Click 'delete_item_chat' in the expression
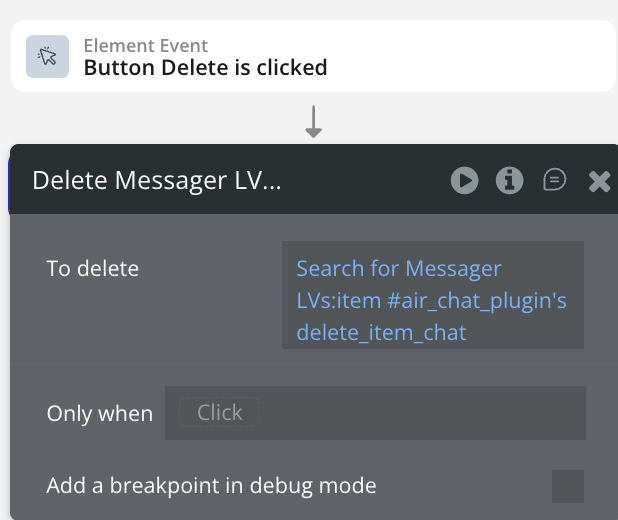Screen dimensions: 618x520 coord(381,332)
